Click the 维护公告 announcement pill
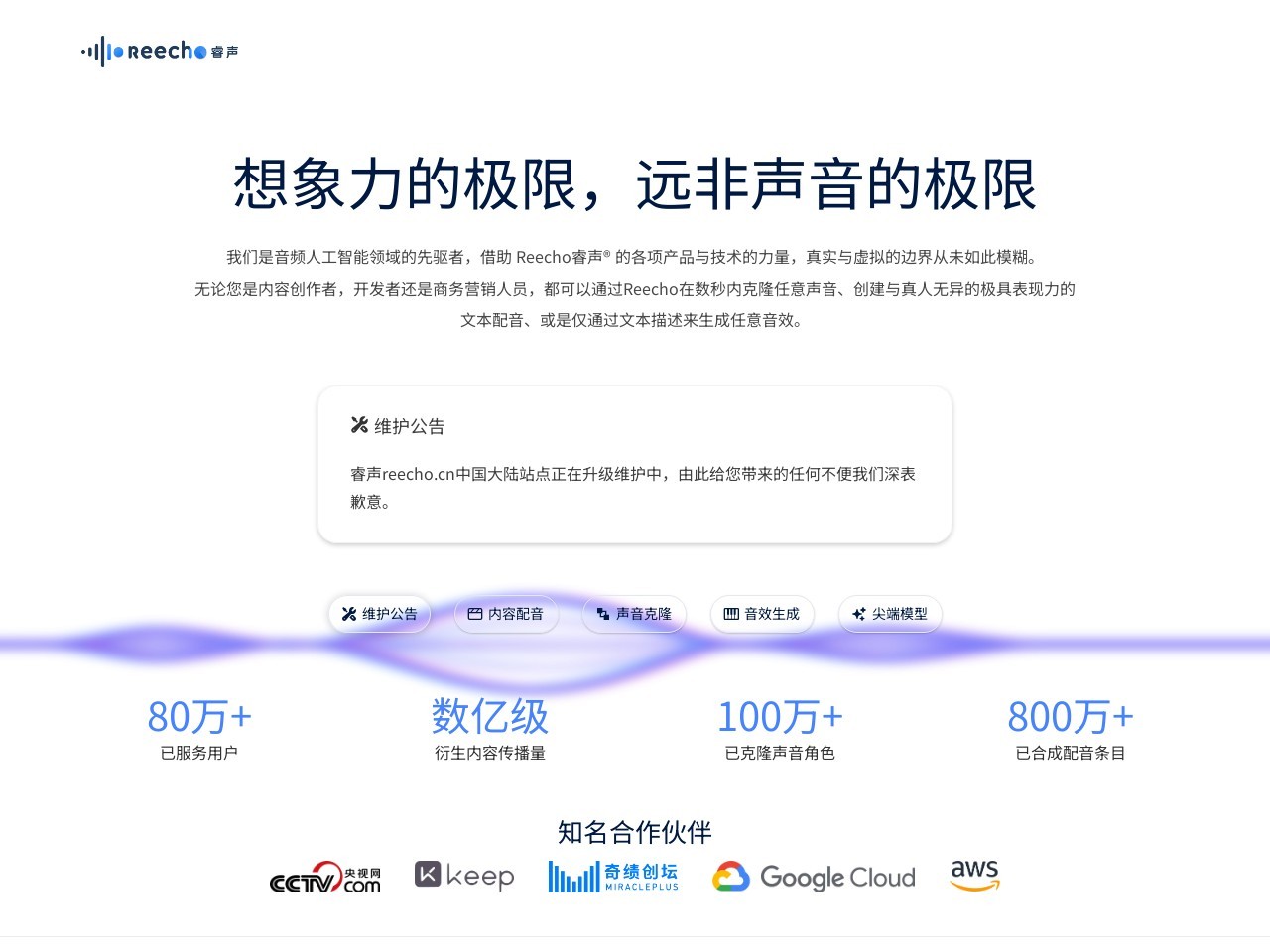The image size is (1270, 952). pyautogui.click(x=380, y=614)
